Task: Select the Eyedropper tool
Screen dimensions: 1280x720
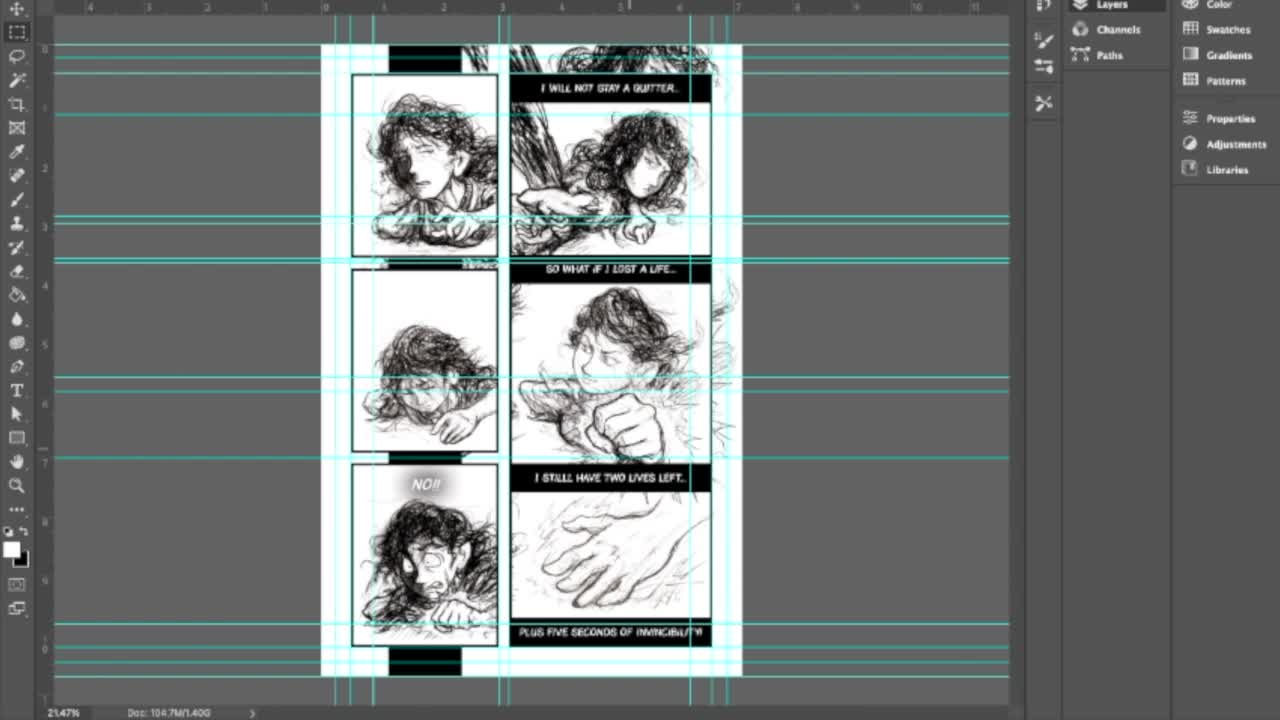Action: [17, 152]
